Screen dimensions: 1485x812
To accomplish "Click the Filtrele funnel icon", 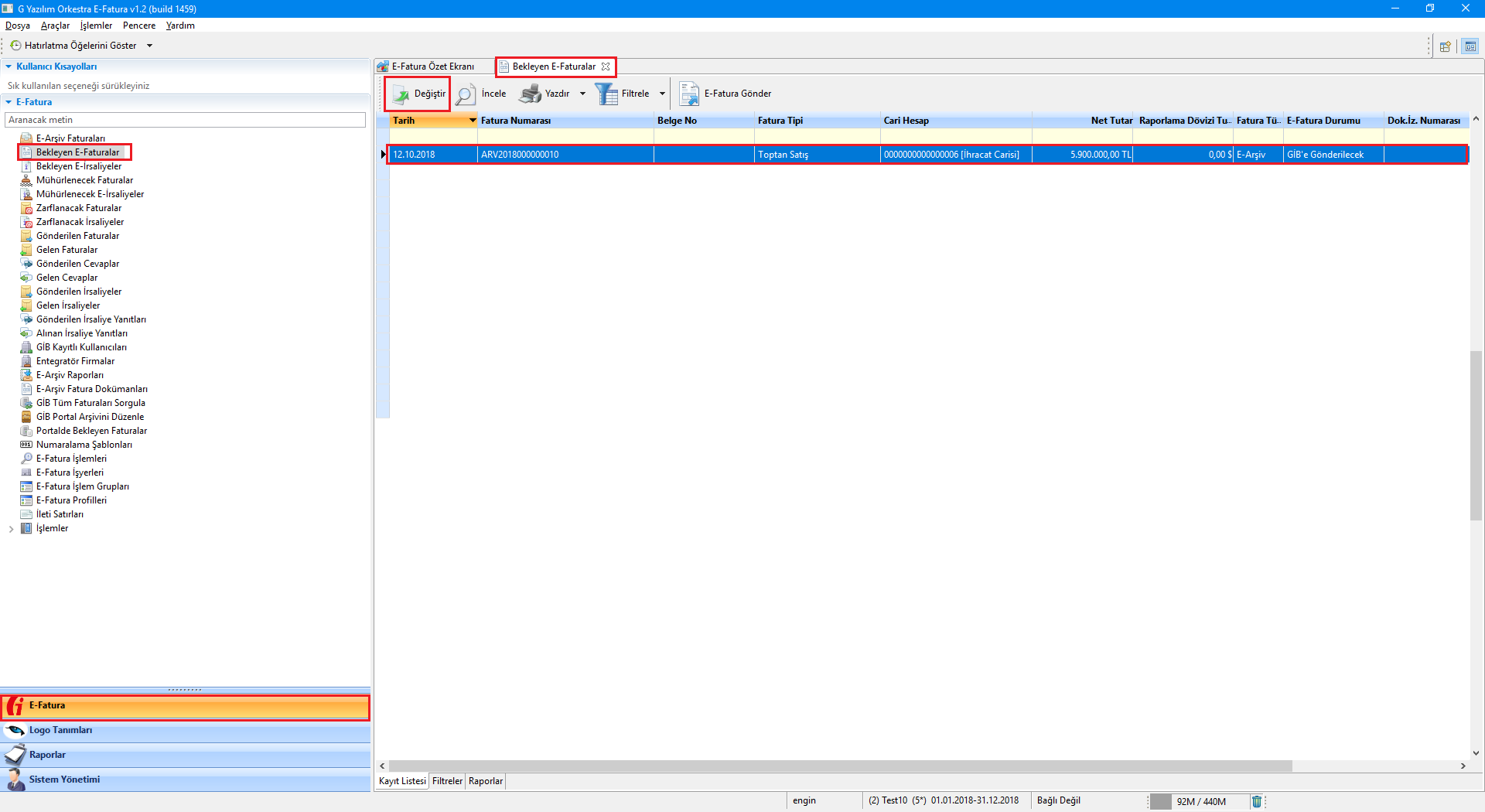I will click(606, 94).
